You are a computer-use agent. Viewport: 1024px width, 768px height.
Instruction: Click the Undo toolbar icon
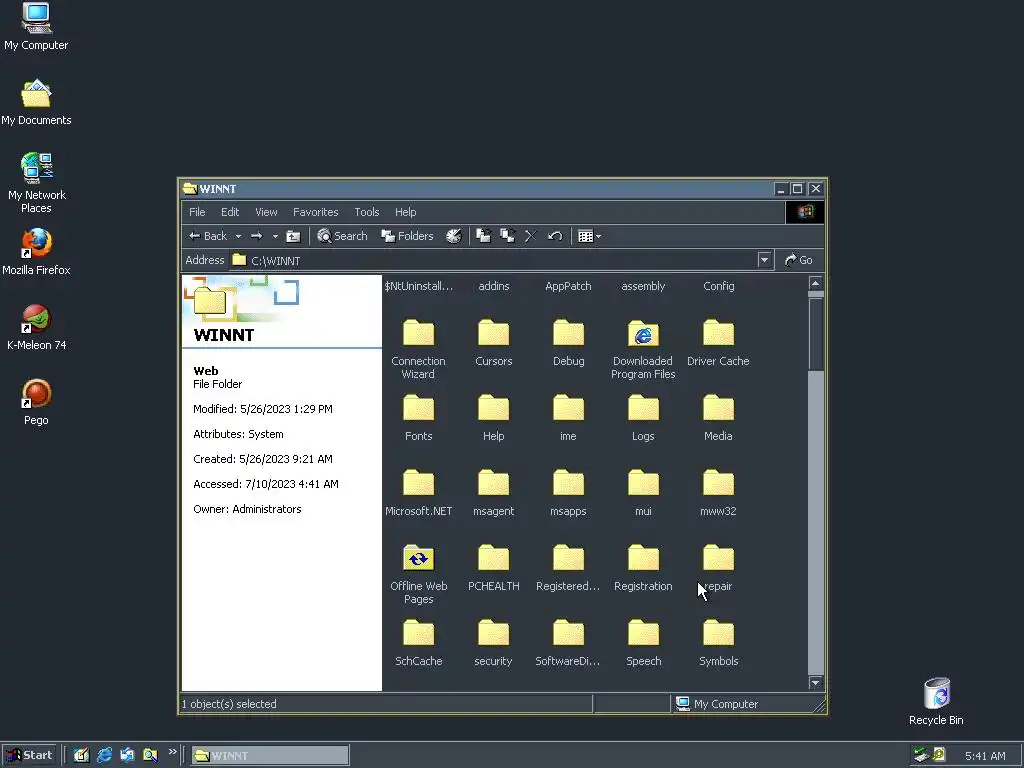click(555, 236)
